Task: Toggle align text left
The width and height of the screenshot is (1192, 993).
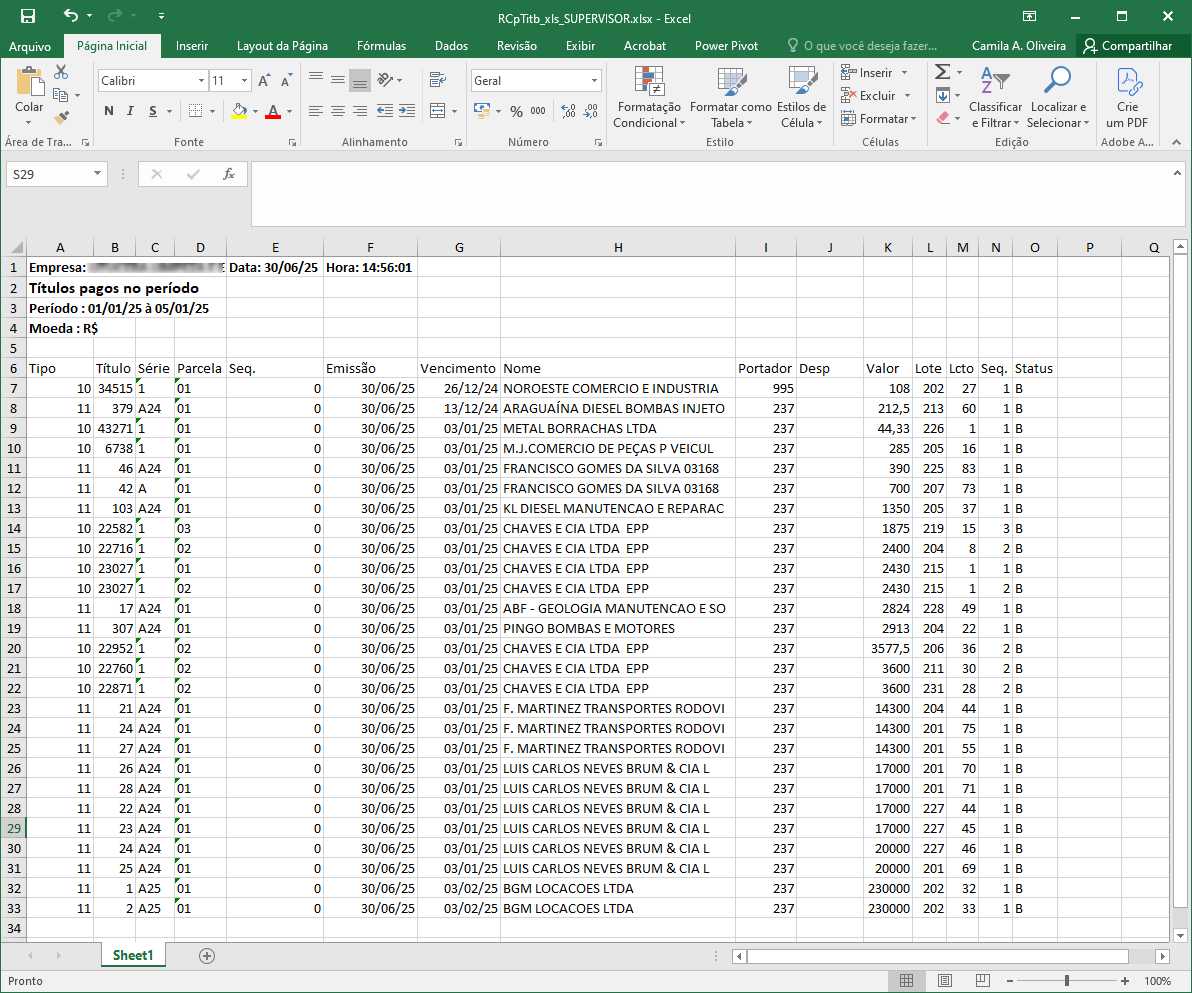Action: (315, 111)
